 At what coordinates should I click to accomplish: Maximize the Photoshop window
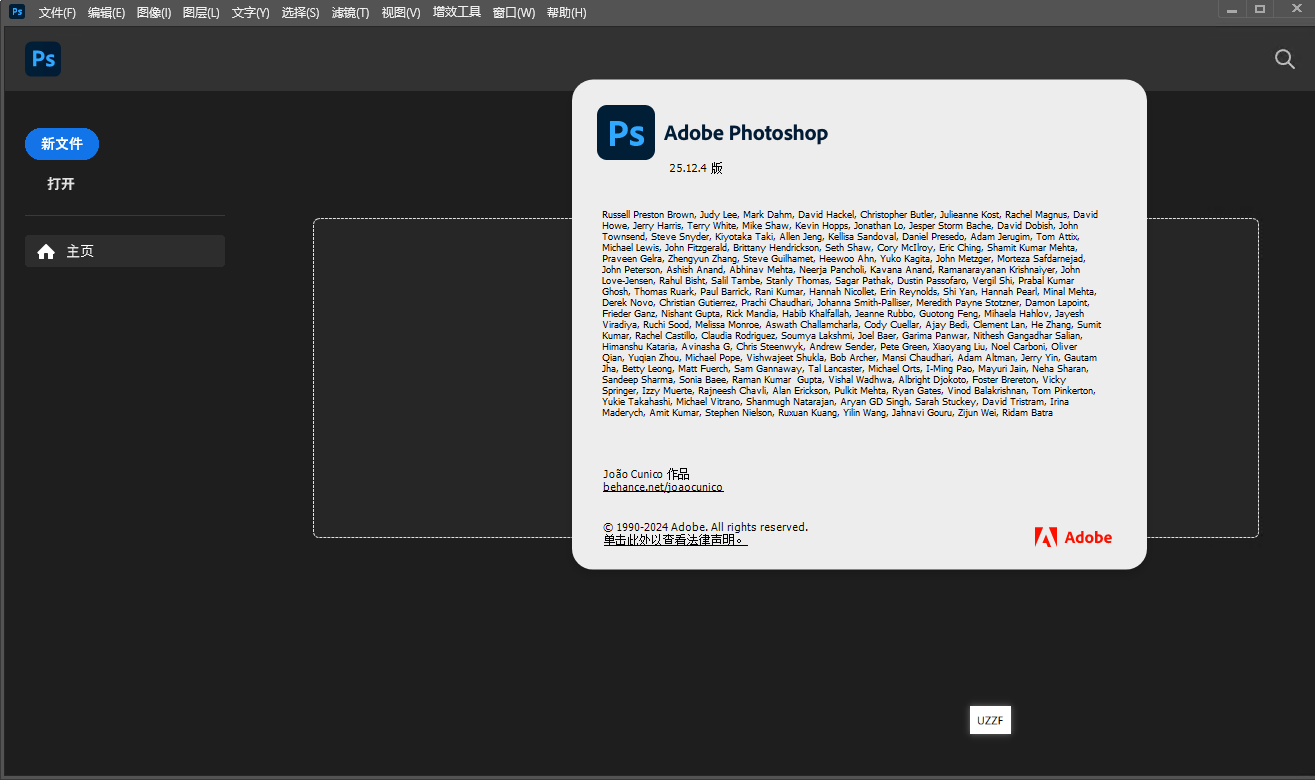pyautogui.click(x=1260, y=9)
